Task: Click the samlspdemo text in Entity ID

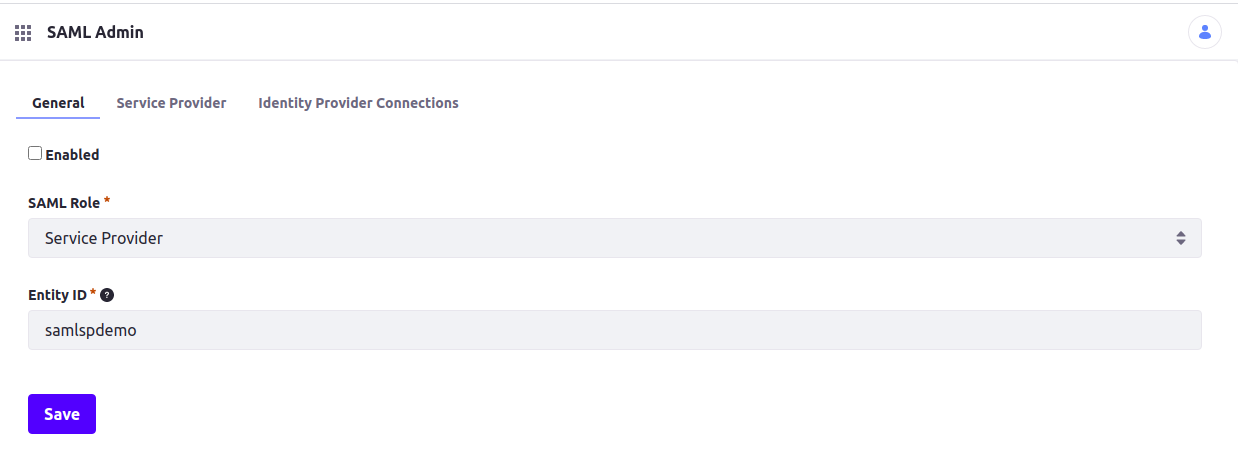Action: 91,330
